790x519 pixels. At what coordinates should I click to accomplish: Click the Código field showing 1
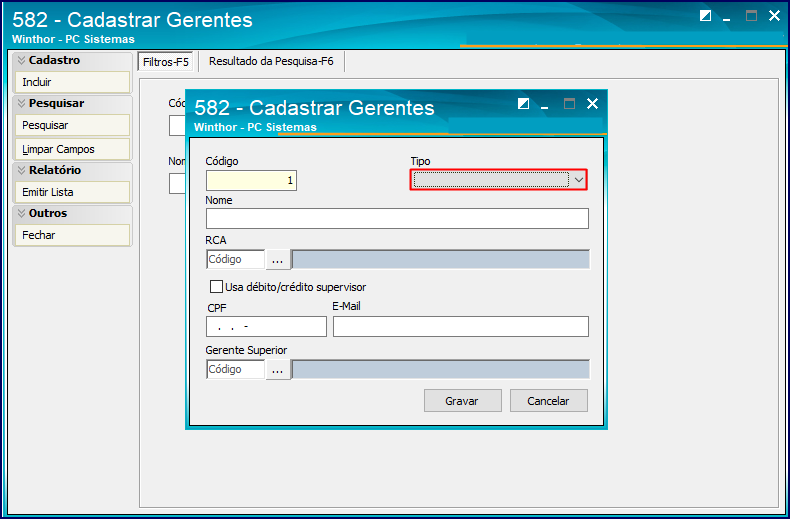(251, 180)
